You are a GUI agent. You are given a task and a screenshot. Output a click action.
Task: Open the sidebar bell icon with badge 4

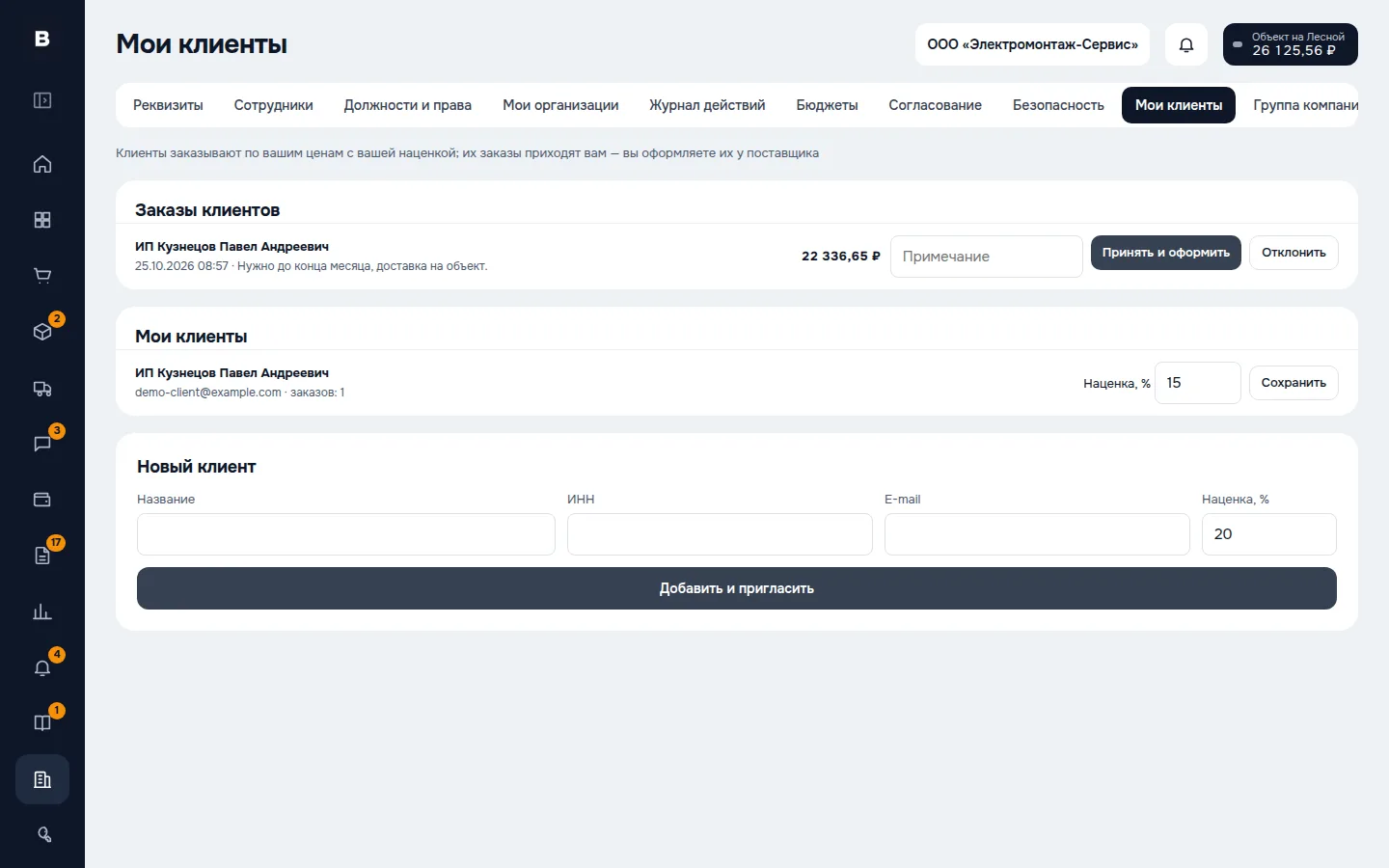pyautogui.click(x=42, y=667)
